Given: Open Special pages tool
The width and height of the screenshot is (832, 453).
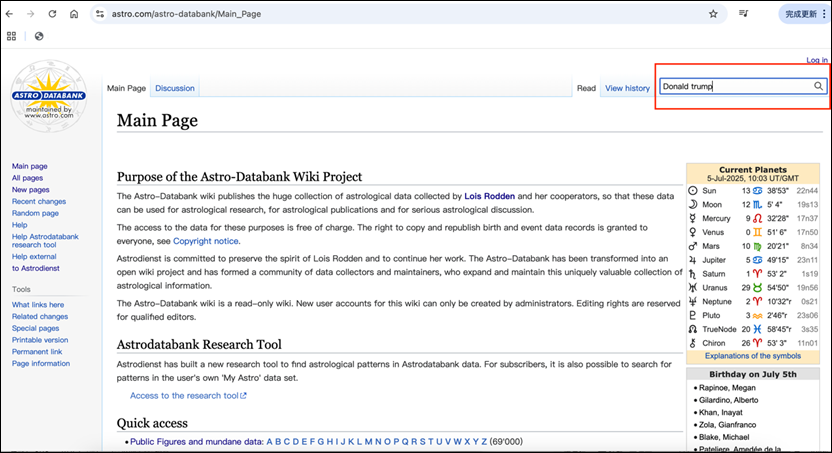Looking at the screenshot, I should click(36, 328).
